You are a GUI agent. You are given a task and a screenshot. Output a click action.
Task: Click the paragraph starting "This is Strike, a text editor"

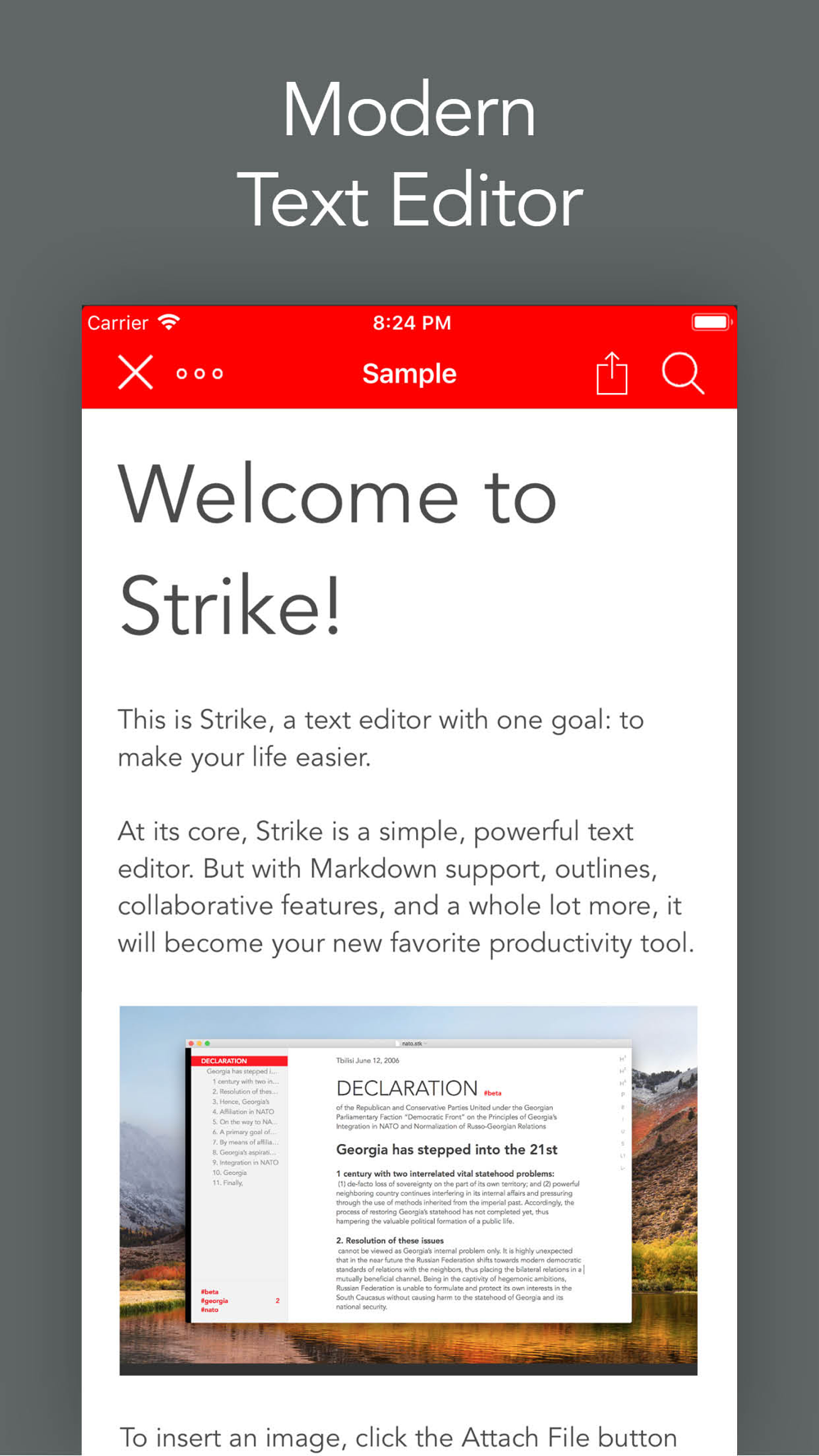click(381, 738)
